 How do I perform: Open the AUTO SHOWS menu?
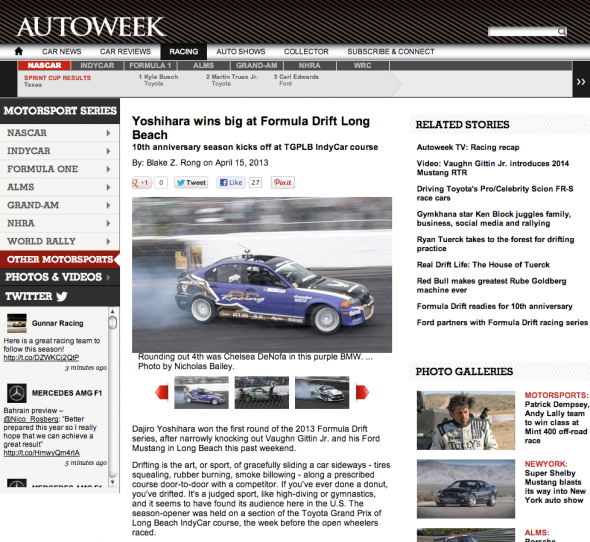click(241, 52)
